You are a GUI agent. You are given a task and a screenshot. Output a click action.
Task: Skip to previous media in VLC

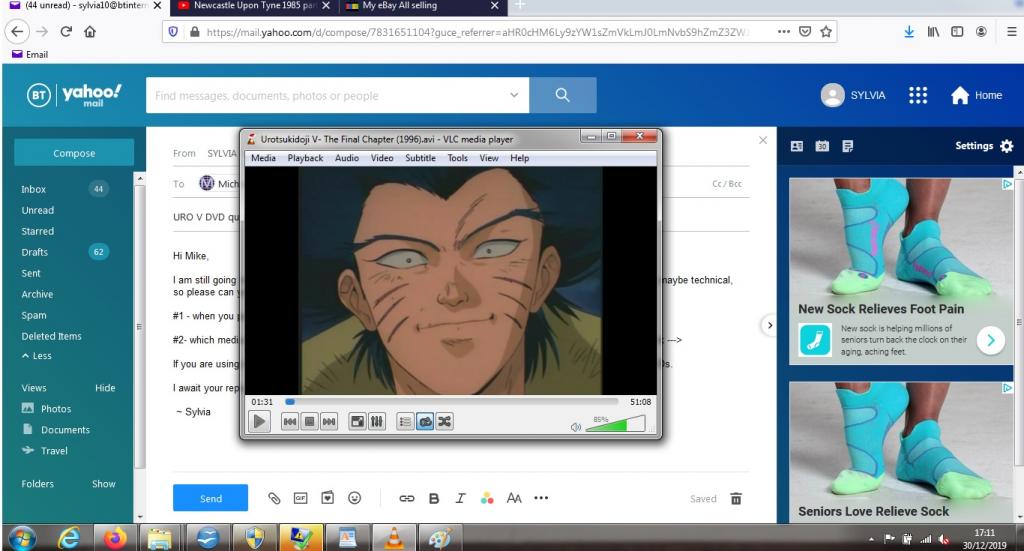[290, 422]
